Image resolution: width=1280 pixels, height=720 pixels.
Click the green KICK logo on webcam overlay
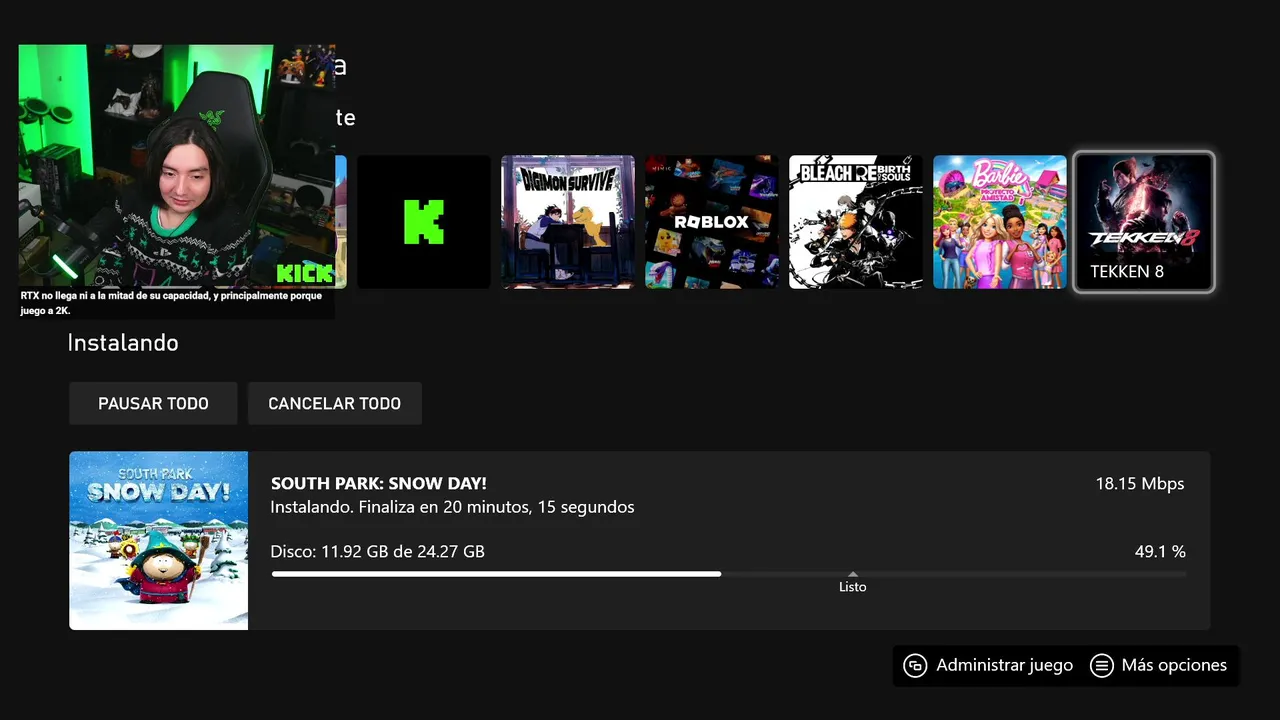304,273
